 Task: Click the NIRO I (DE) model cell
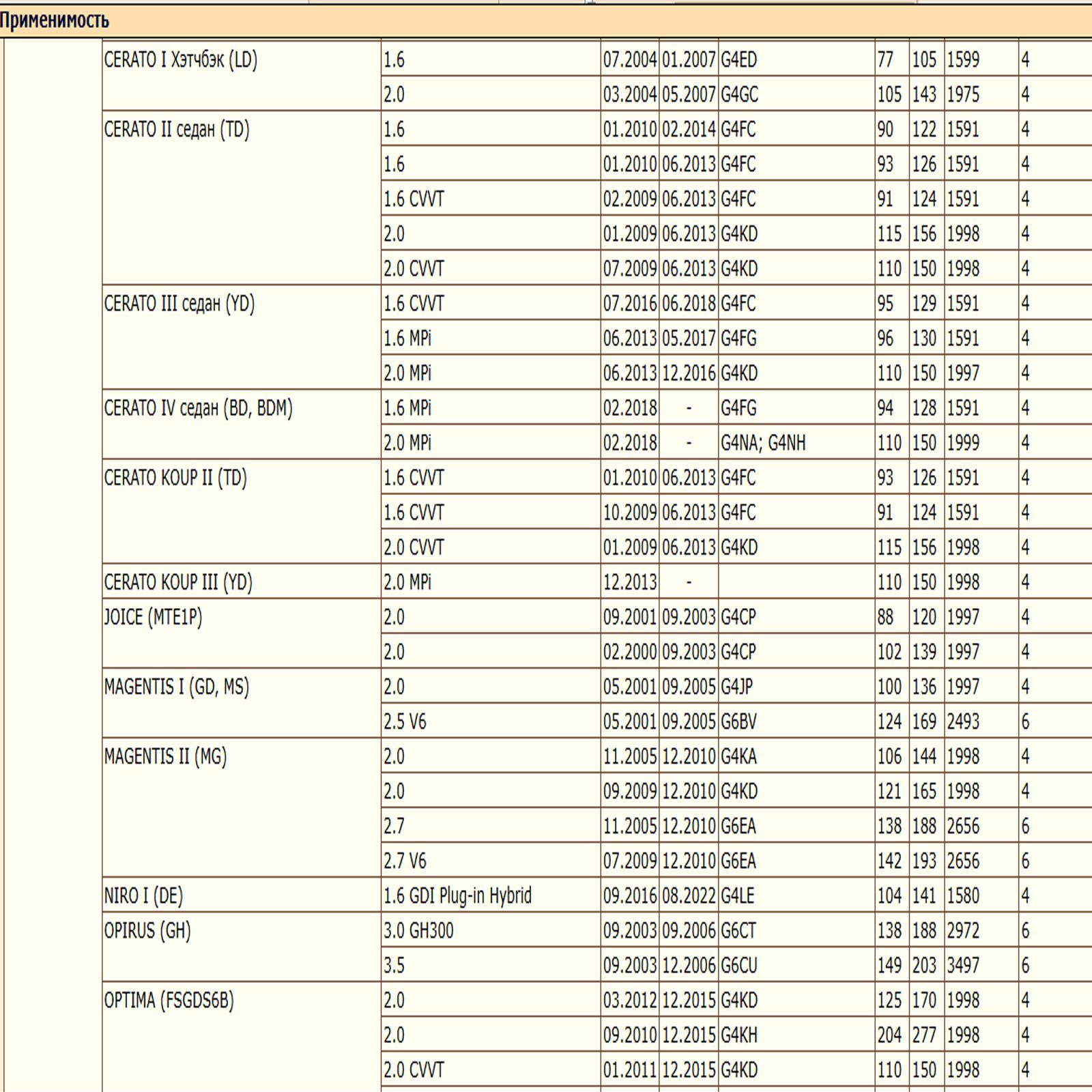(x=143, y=895)
